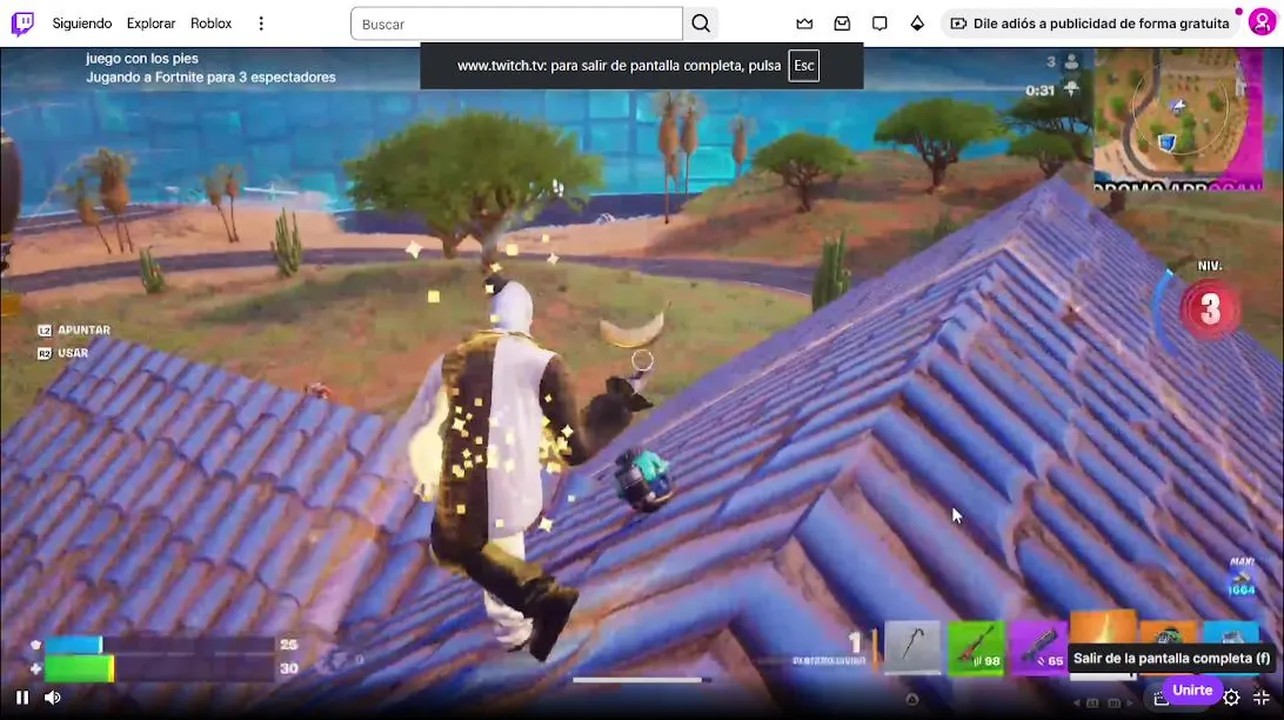Mute the stream volume
This screenshot has width=1284, height=720.
53,697
